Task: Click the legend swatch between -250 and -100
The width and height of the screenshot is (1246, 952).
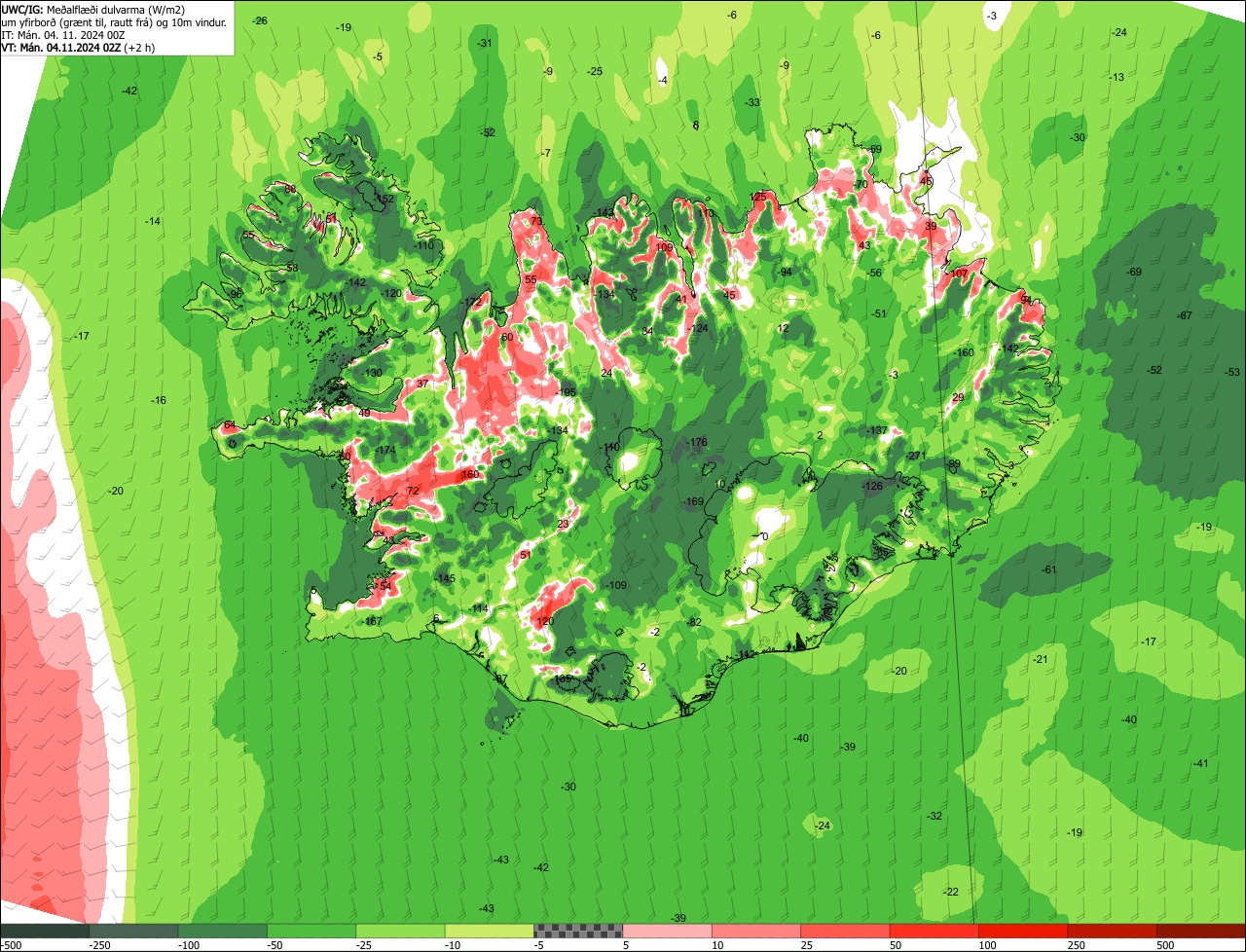Action: click(133, 931)
